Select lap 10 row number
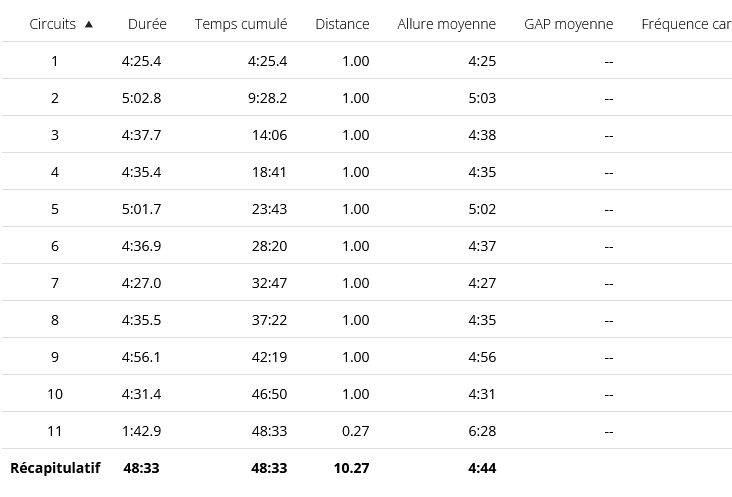Screen dimensions: 732x497 tap(55, 394)
